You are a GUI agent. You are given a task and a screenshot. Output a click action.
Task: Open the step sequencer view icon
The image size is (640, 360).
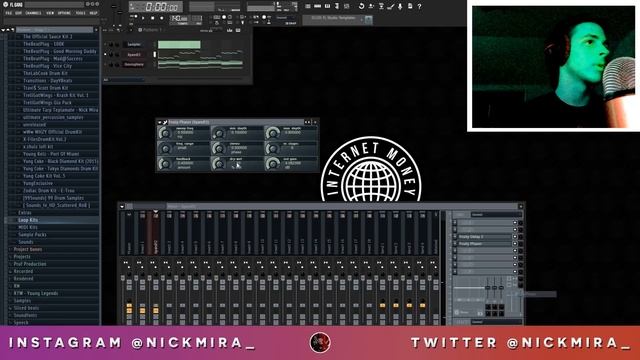point(318,7)
